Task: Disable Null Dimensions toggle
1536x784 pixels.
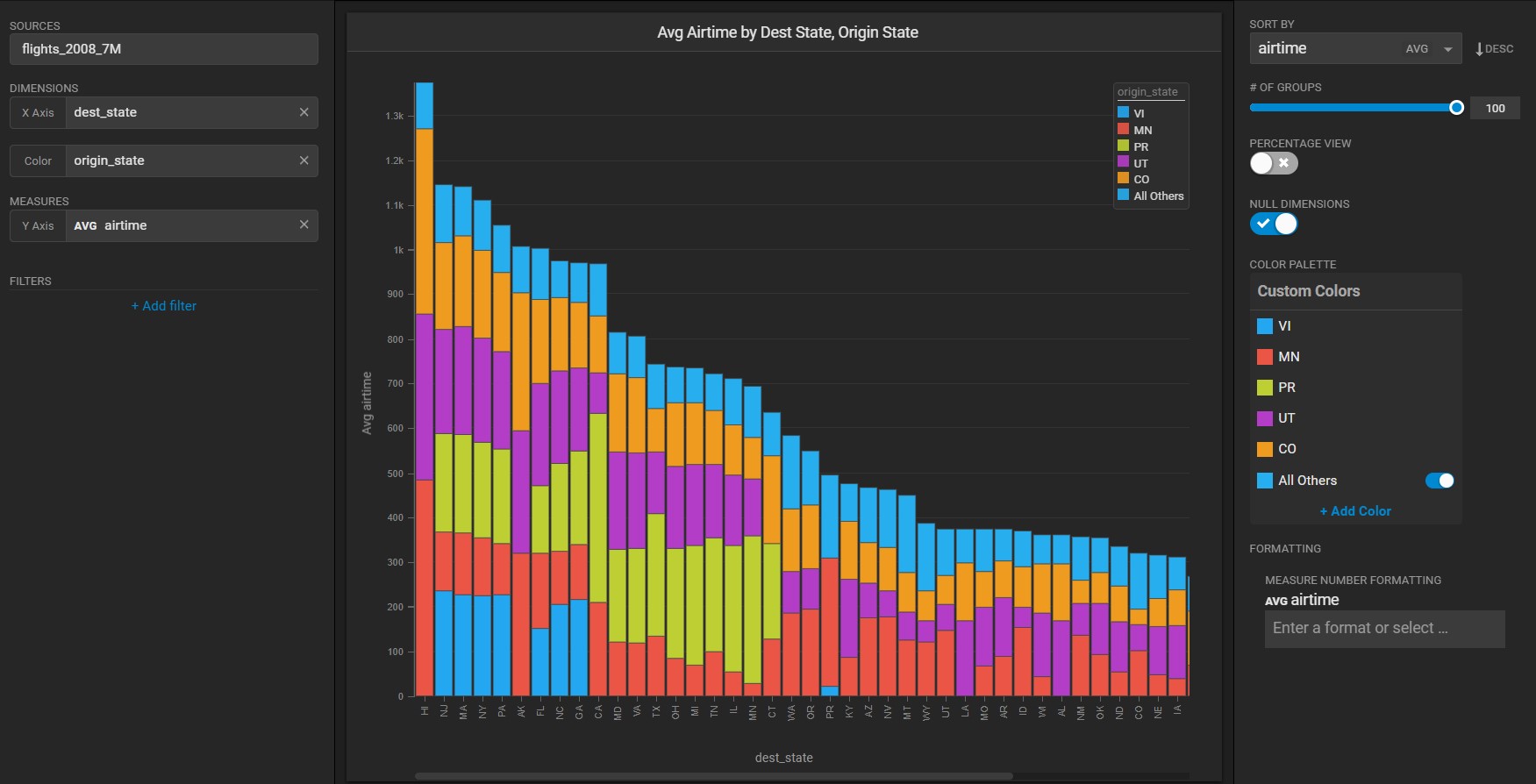Action: point(1273,224)
